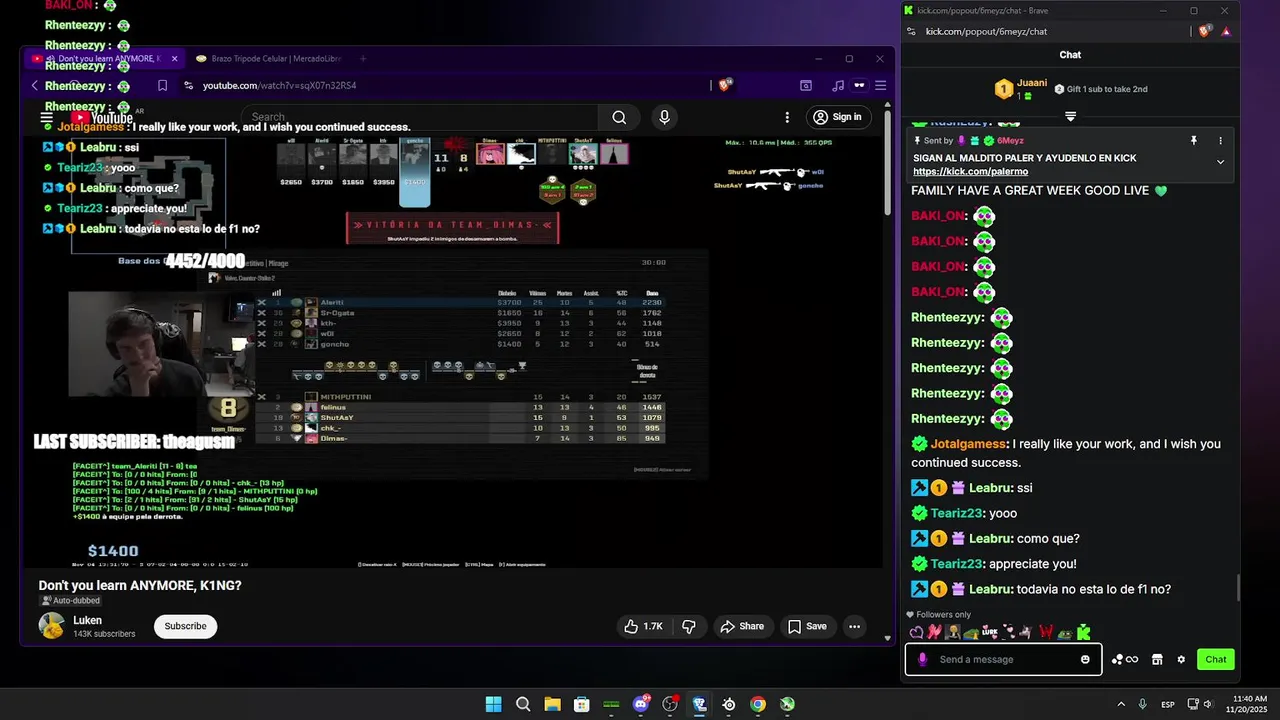Screen dimensions: 1280x720
Task: Open the Kick shop storefront icon
Action: pyautogui.click(x=1157, y=659)
